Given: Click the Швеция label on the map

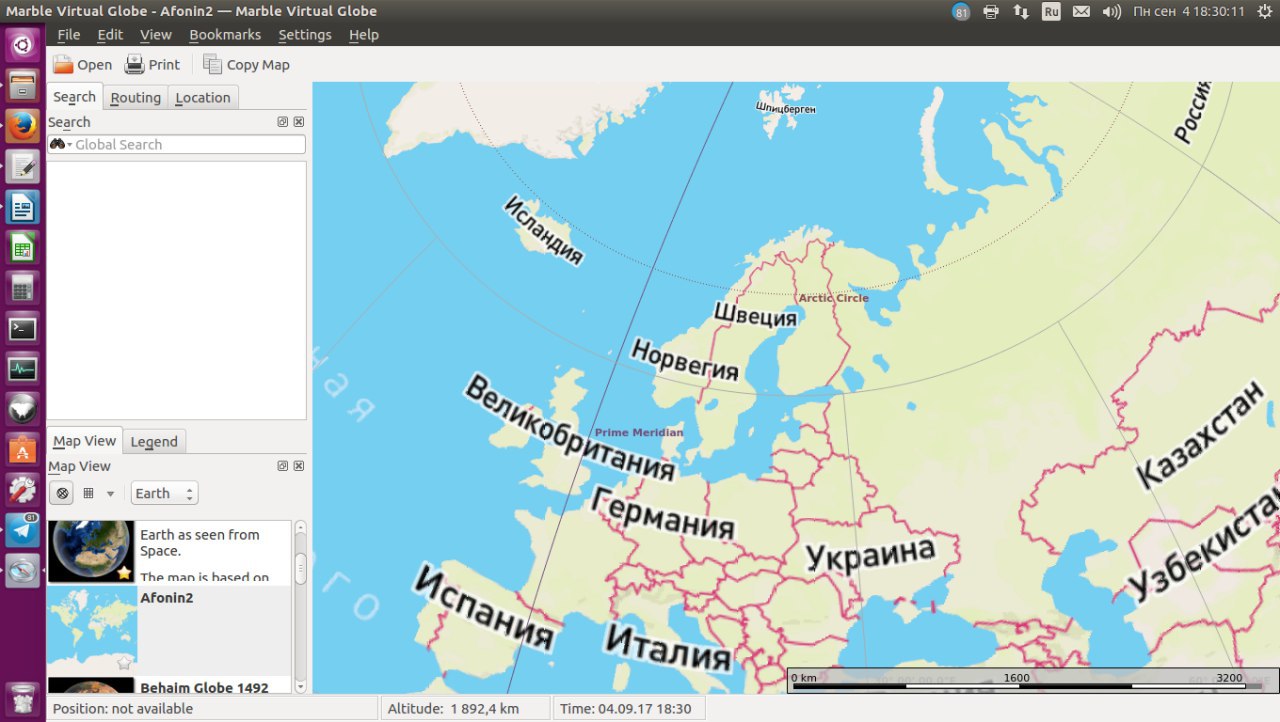Looking at the screenshot, I should click(x=755, y=315).
